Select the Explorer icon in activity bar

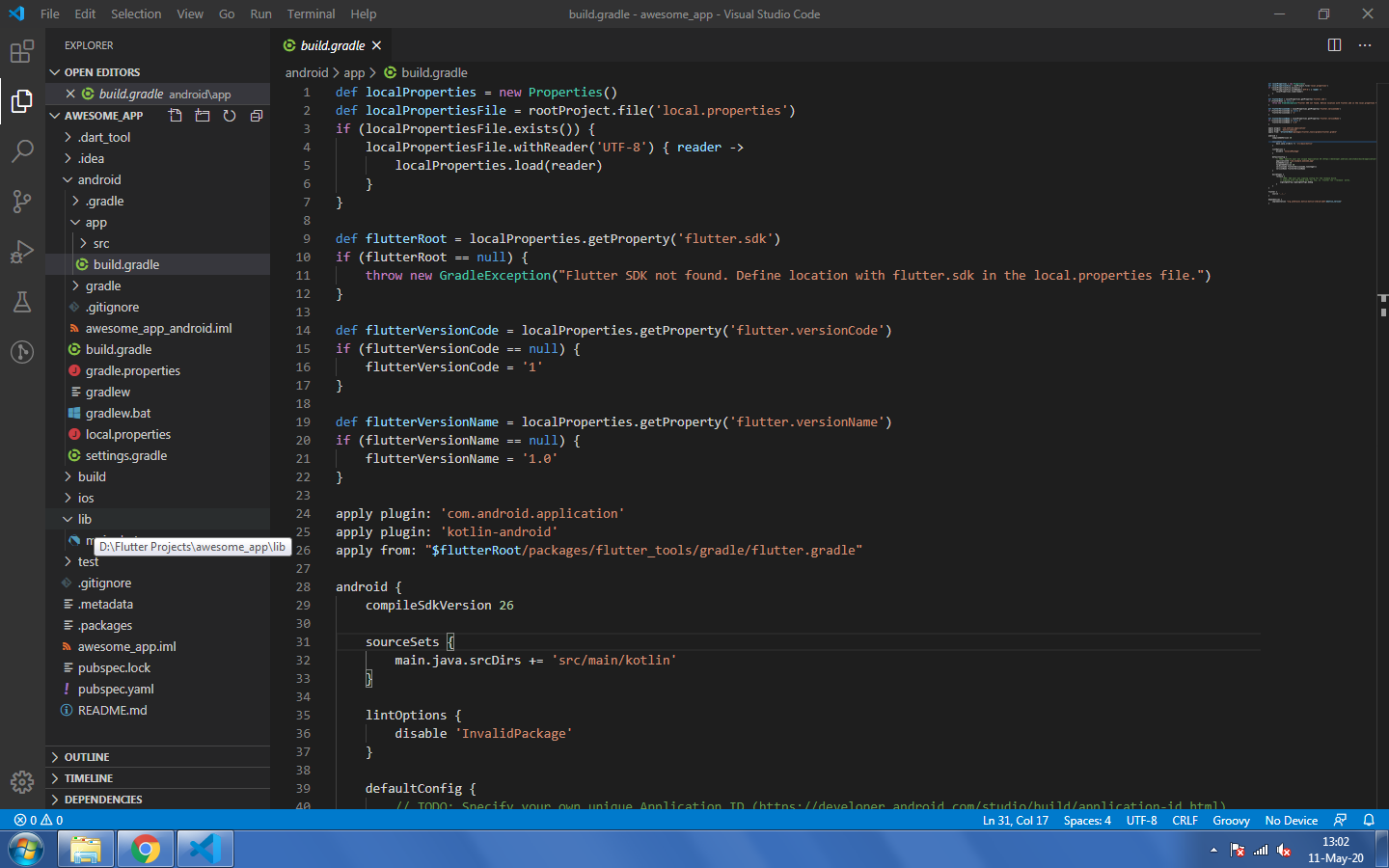22,100
